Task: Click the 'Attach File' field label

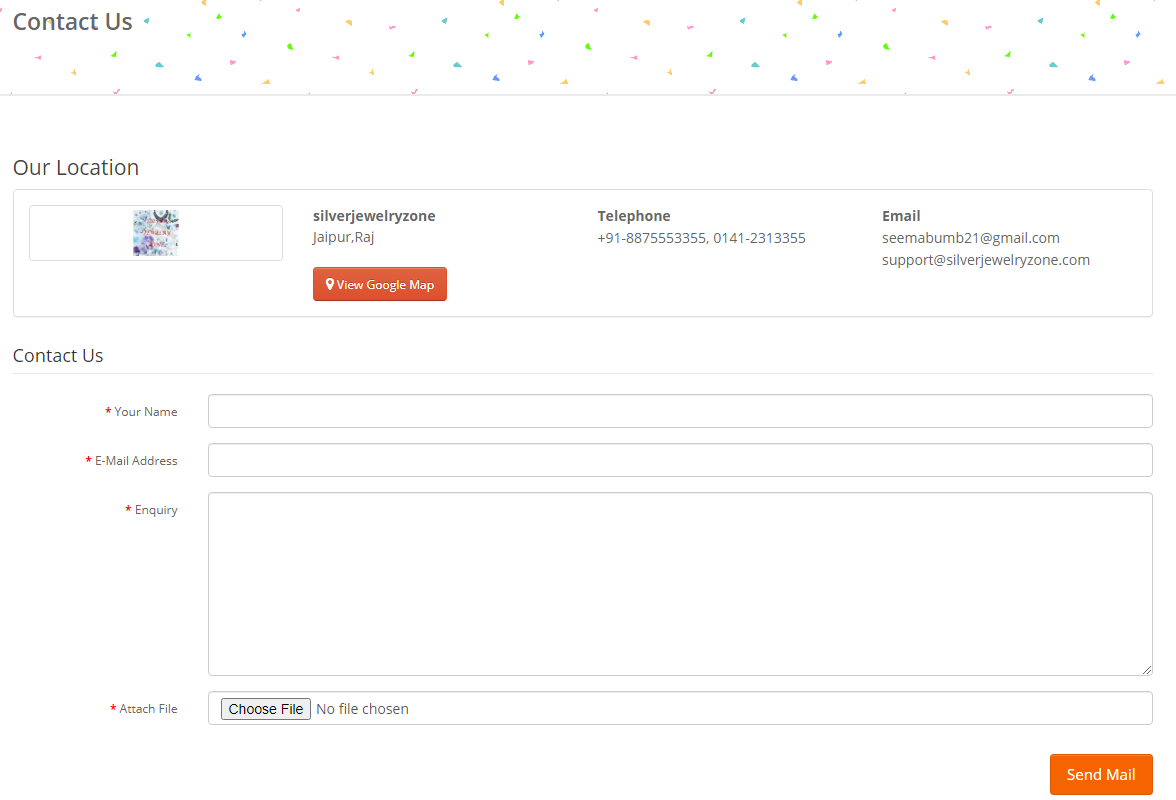Action: pos(148,709)
